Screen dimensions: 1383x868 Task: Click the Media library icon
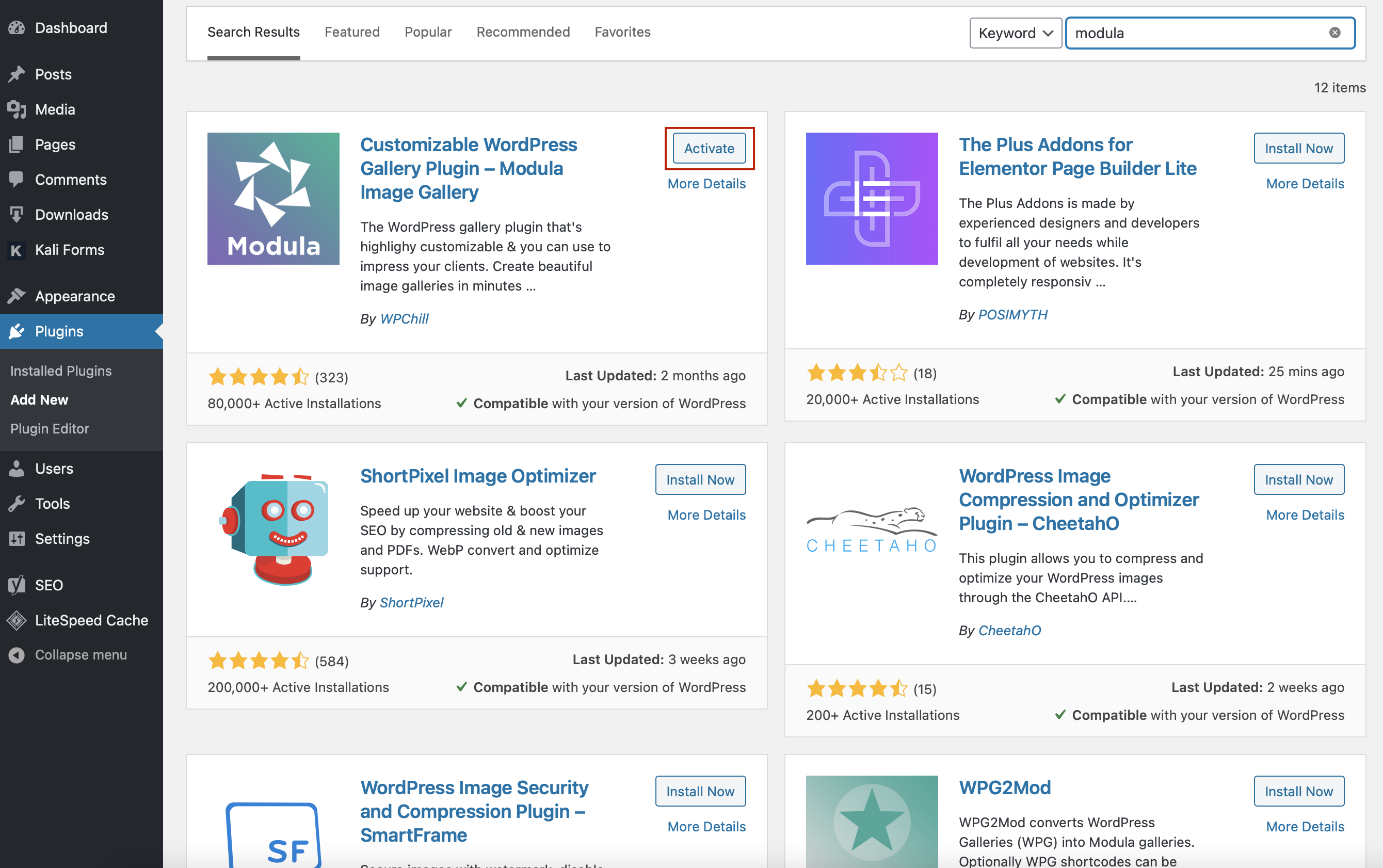(x=17, y=109)
